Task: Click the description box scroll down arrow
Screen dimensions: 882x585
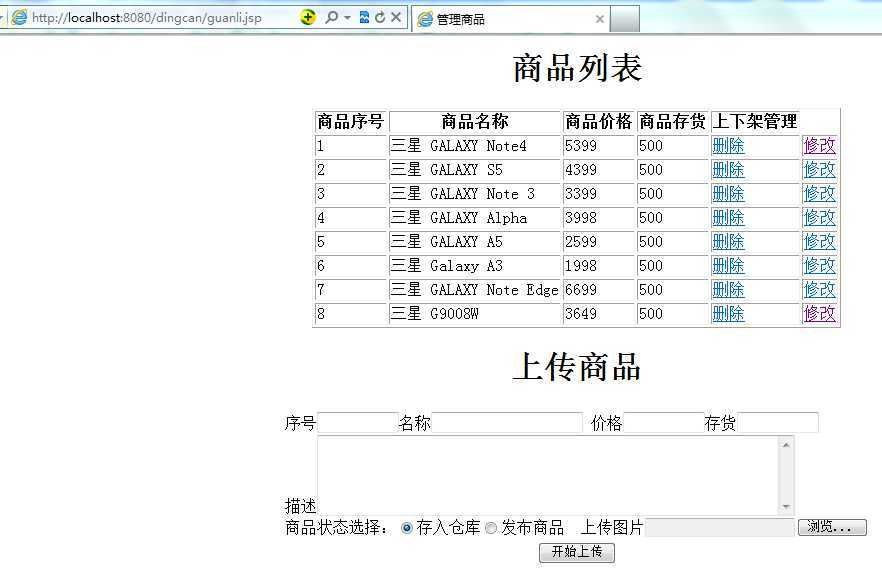Action: [786, 506]
